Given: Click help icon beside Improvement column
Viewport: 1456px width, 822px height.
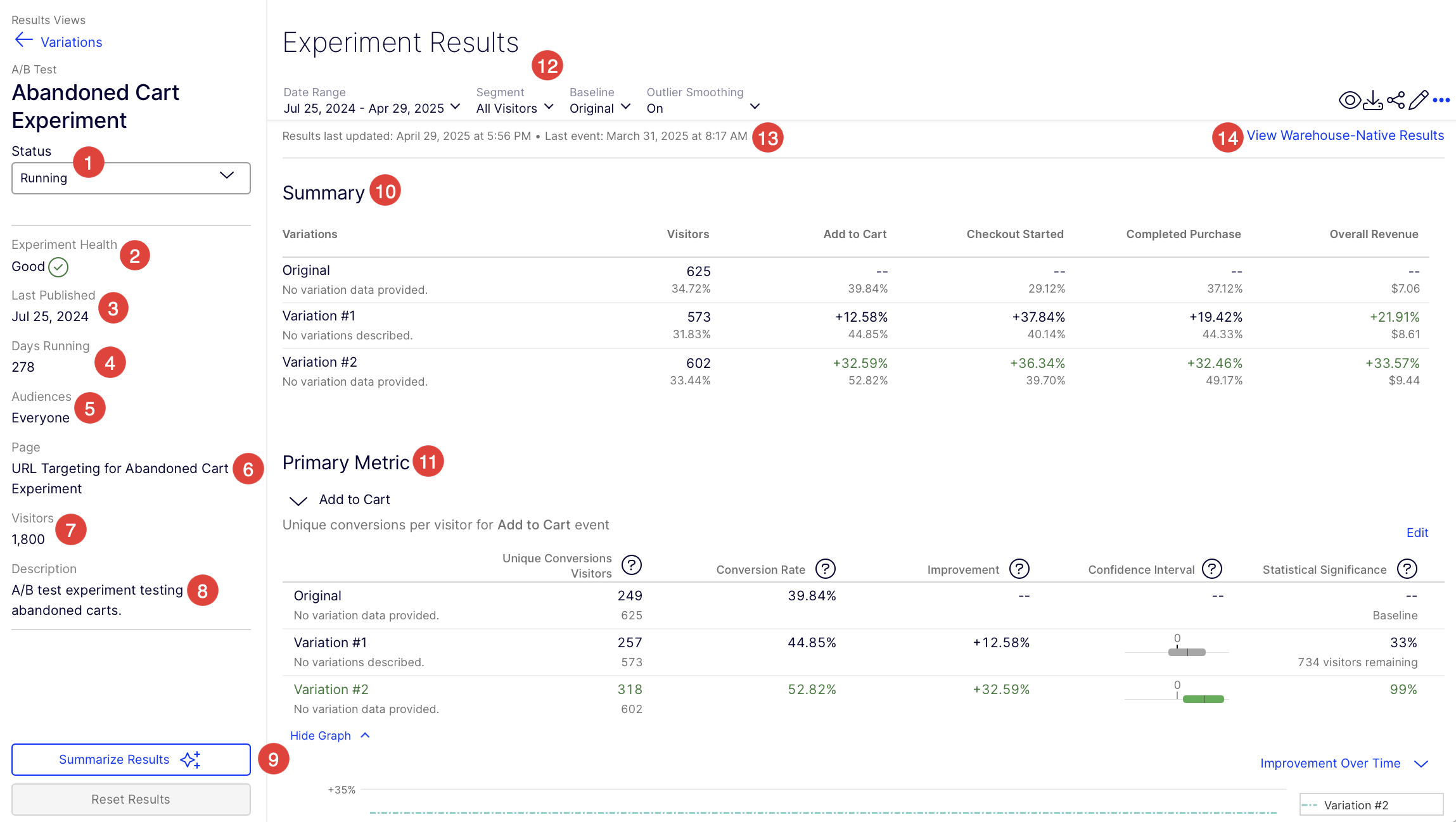Looking at the screenshot, I should tap(1019, 569).
